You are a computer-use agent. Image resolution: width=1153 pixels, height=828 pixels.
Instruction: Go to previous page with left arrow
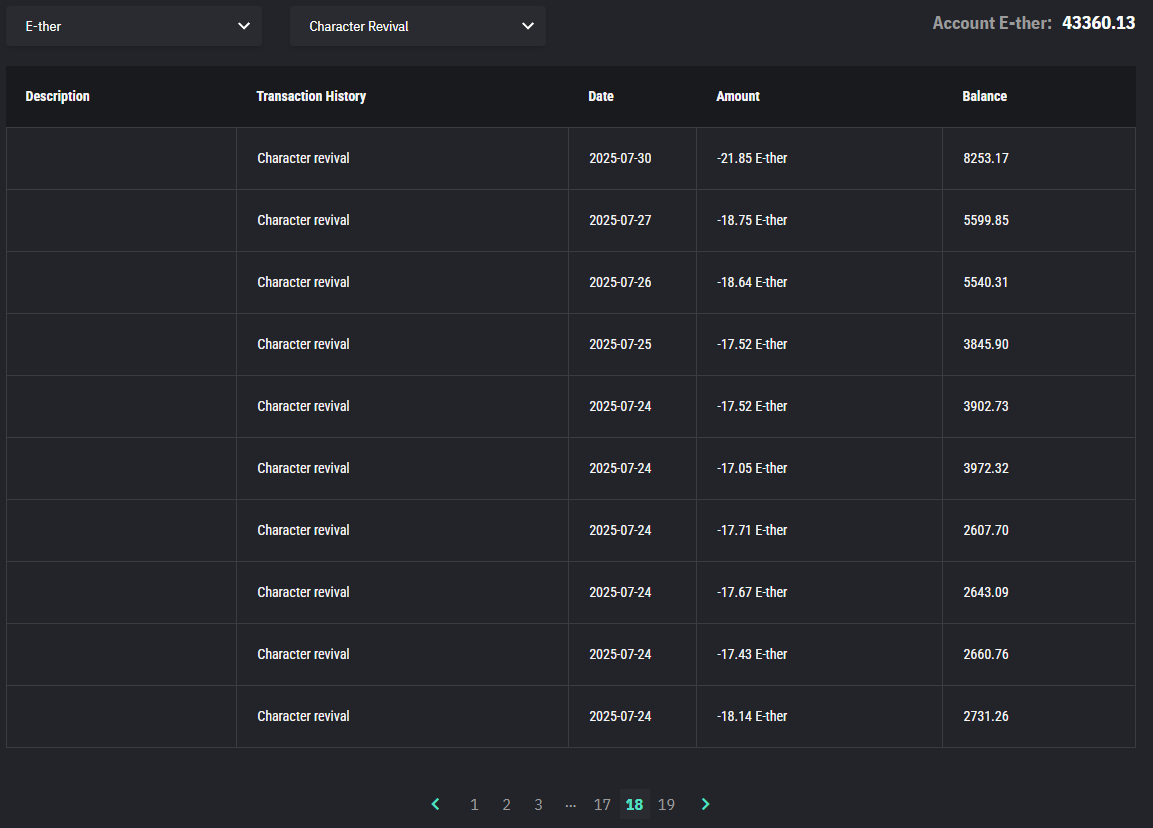pos(435,804)
